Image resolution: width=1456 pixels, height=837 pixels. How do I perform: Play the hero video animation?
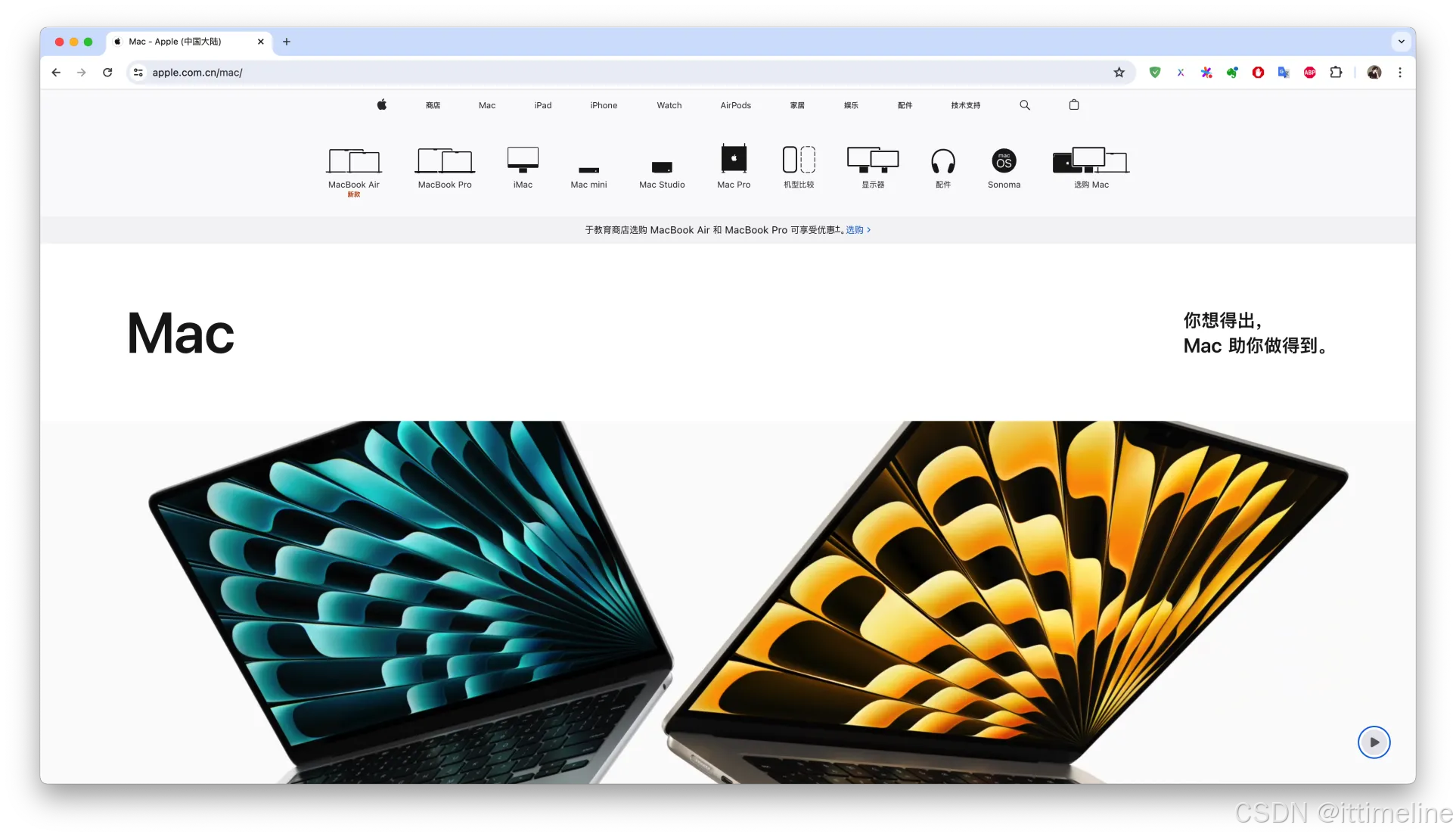point(1374,742)
